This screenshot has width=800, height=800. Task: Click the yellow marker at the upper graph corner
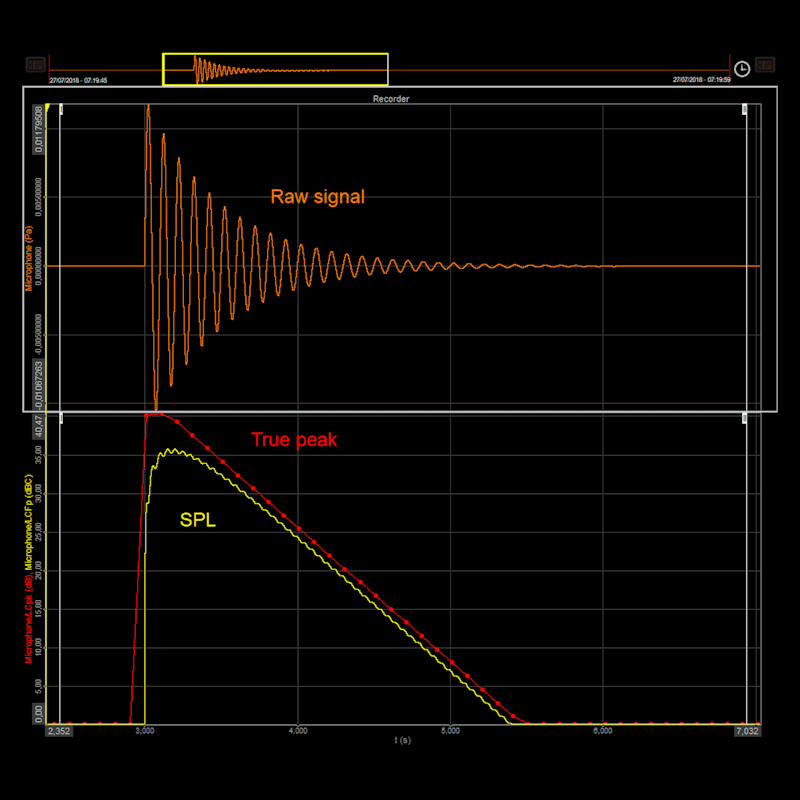(47, 107)
